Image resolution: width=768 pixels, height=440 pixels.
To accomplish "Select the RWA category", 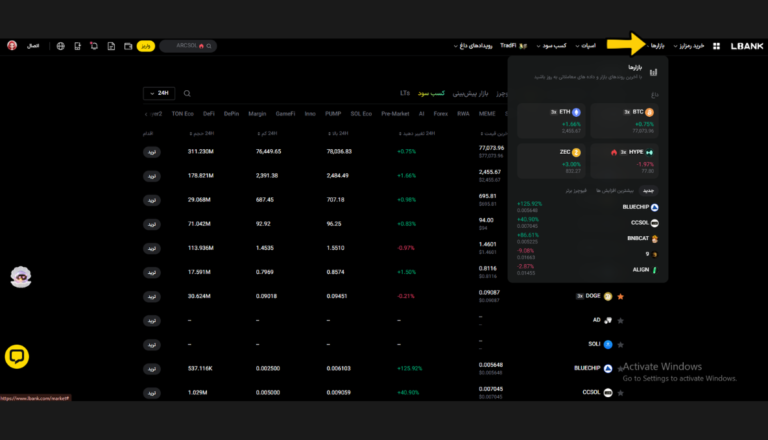I will click(463, 114).
